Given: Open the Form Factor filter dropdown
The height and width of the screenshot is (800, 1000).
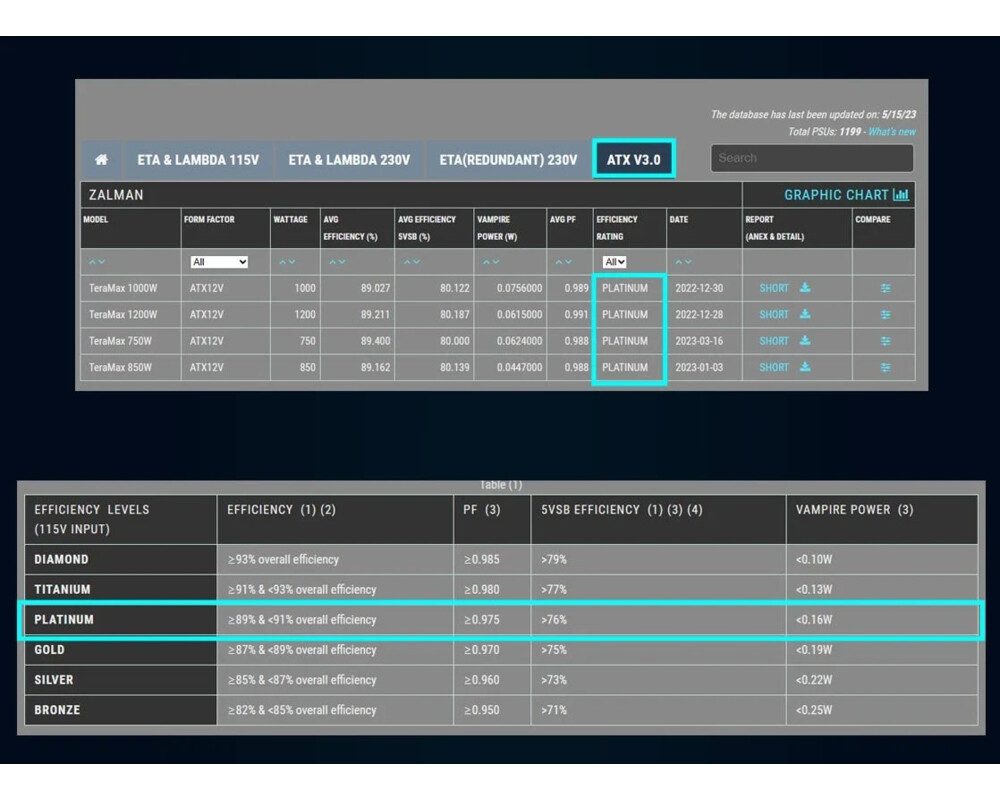Looking at the screenshot, I should coord(219,262).
